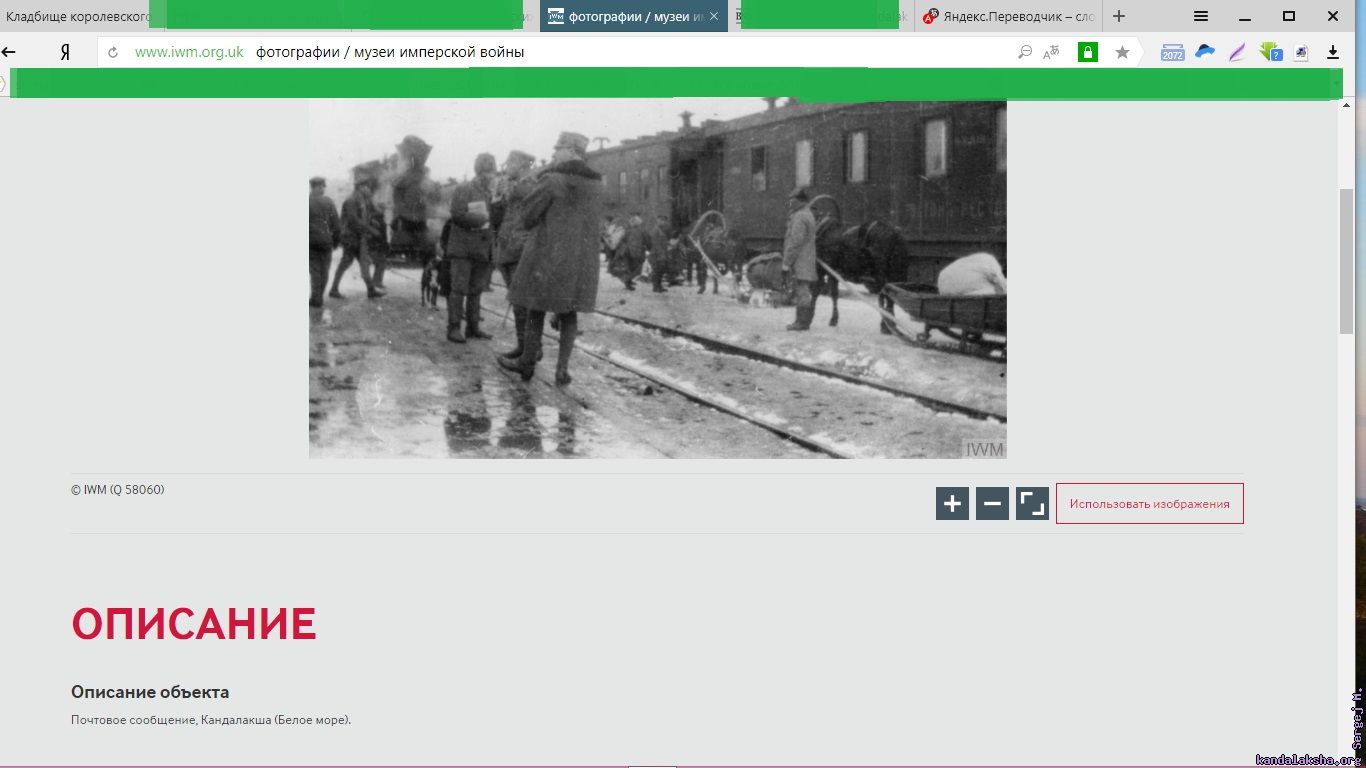Open the downloads arrow icon
1366x768 pixels.
pyautogui.click(x=1333, y=52)
